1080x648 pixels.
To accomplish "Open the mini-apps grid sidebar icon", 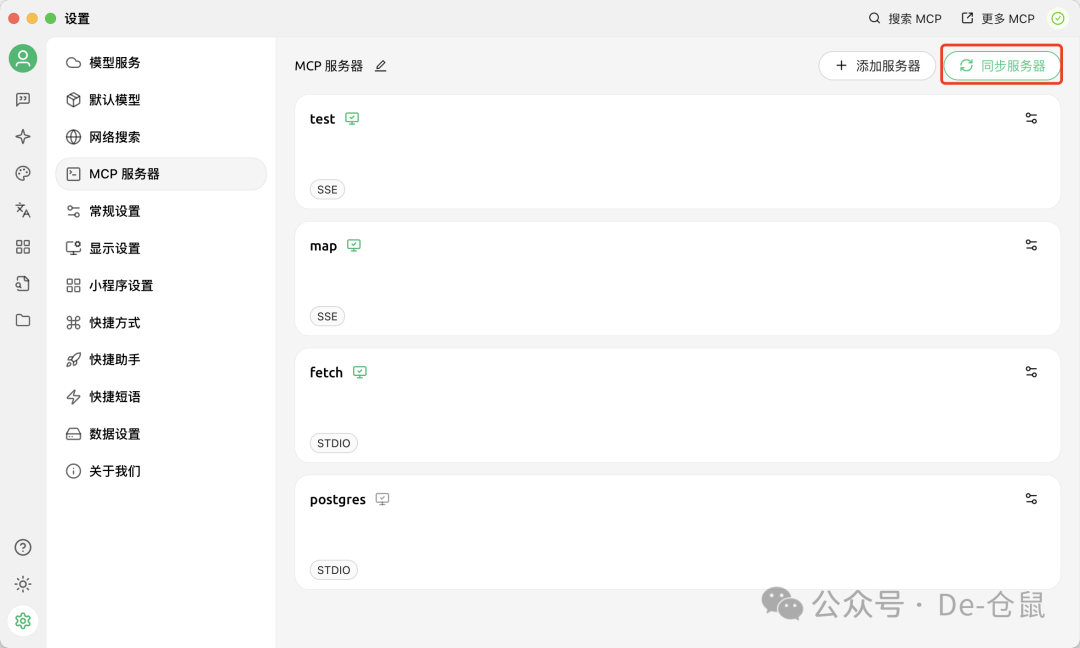I will click(23, 247).
